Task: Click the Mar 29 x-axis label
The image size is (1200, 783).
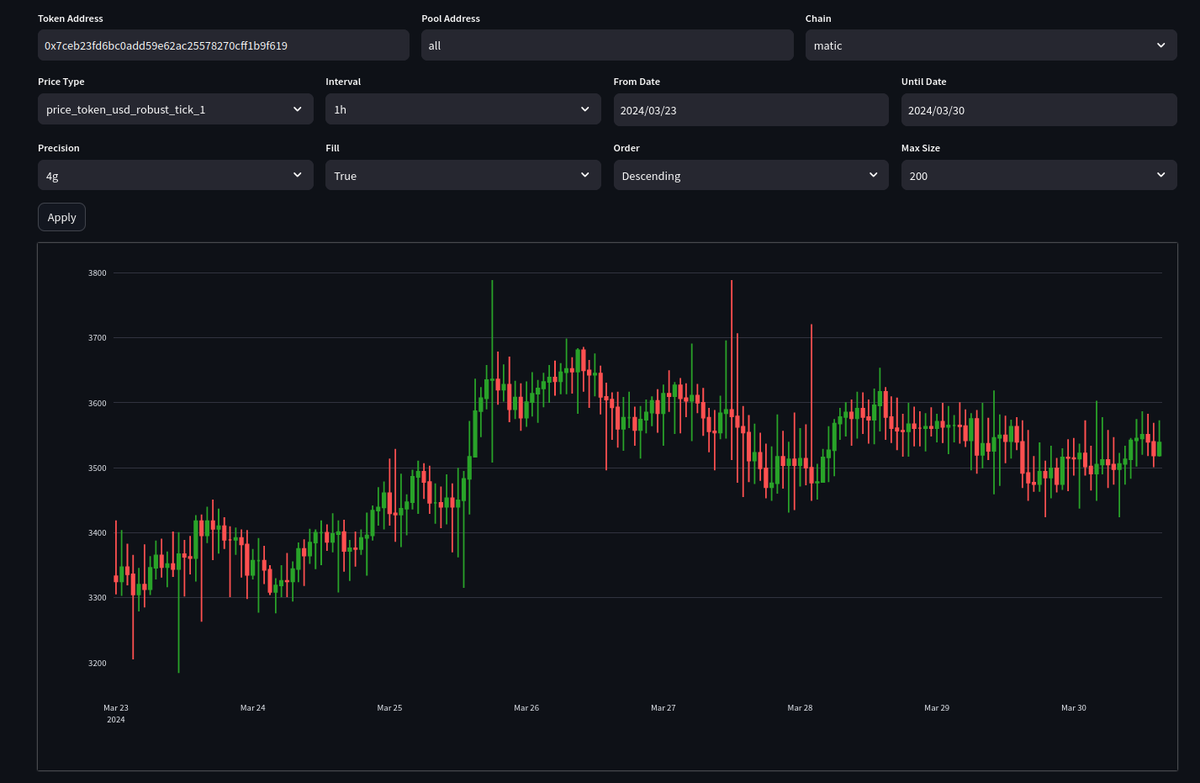Action: tap(937, 708)
